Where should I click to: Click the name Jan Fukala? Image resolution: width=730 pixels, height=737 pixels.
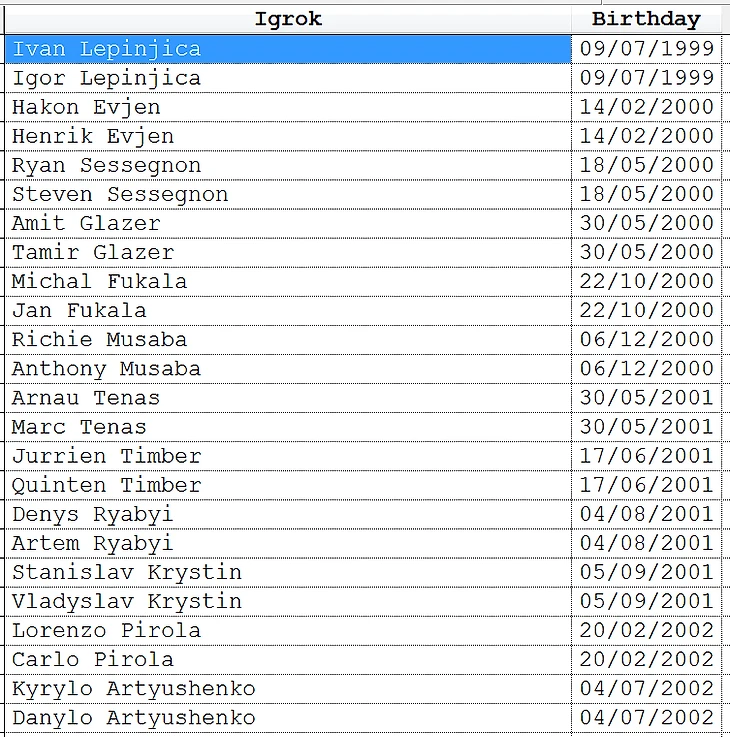click(x=79, y=310)
